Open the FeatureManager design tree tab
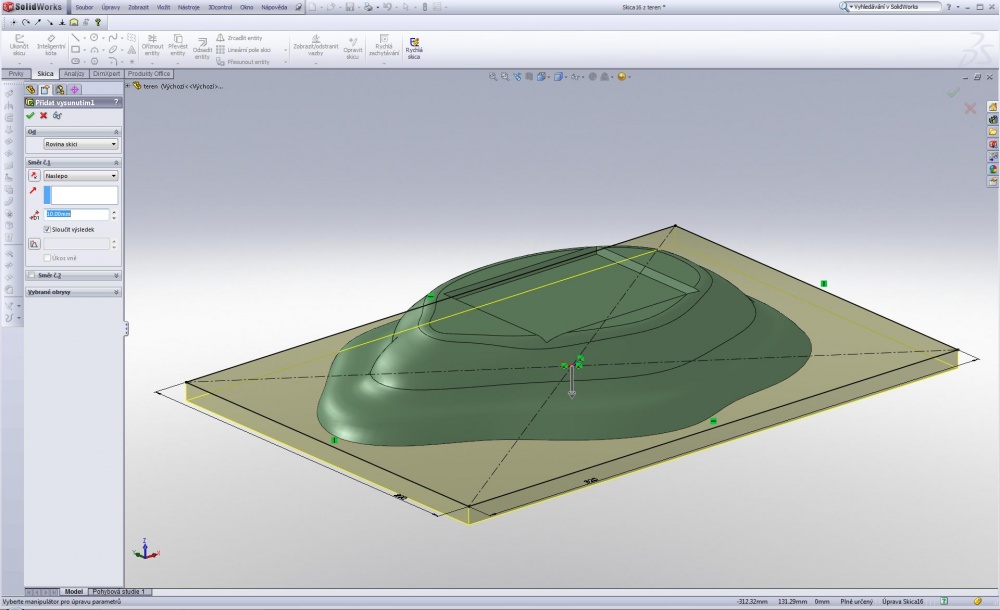 point(31,89)
